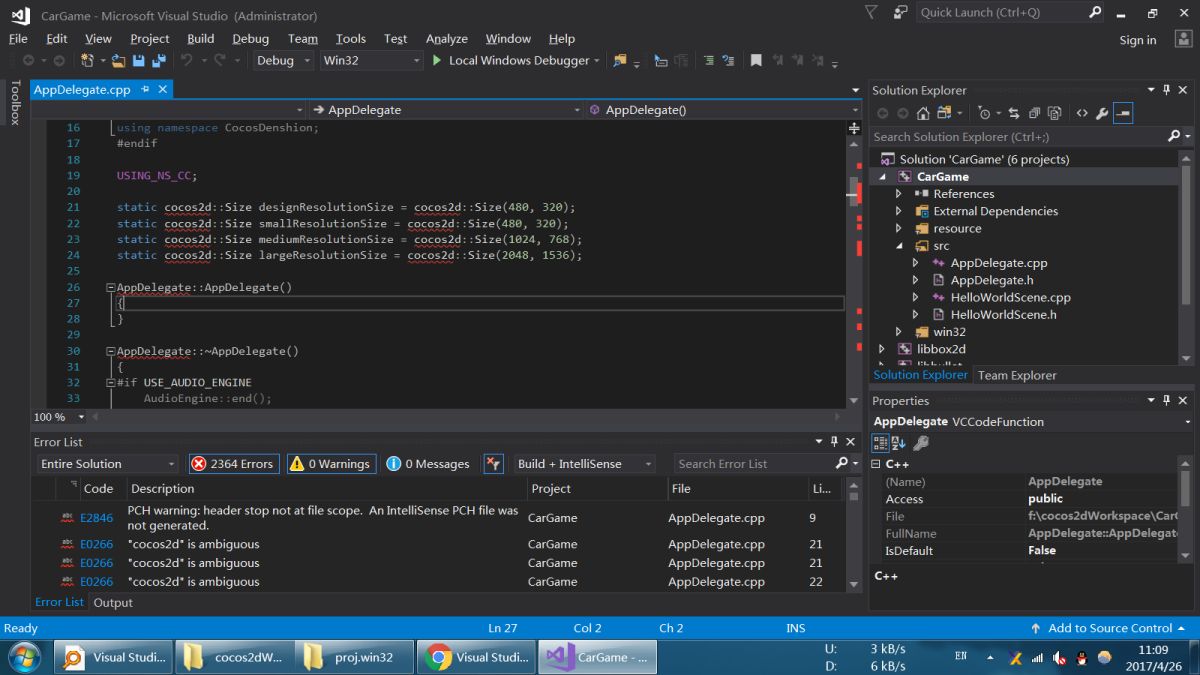Click the Sign in link
This screenshot has width=1200, height=675.
pos(1137,40)
